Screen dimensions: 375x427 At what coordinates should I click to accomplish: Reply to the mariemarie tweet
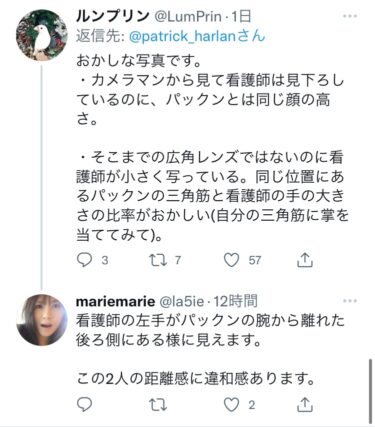point(84,404)
